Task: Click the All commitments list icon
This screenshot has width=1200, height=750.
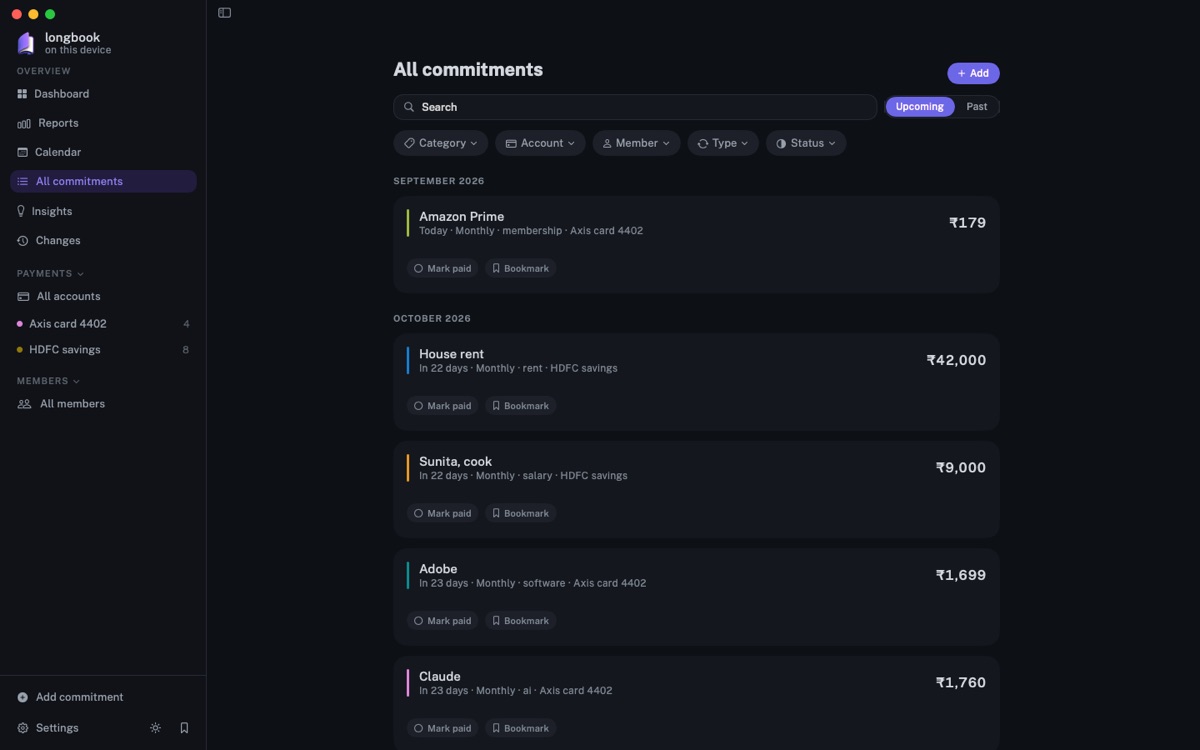Action: pyautogui.click(x=22, y=181)
